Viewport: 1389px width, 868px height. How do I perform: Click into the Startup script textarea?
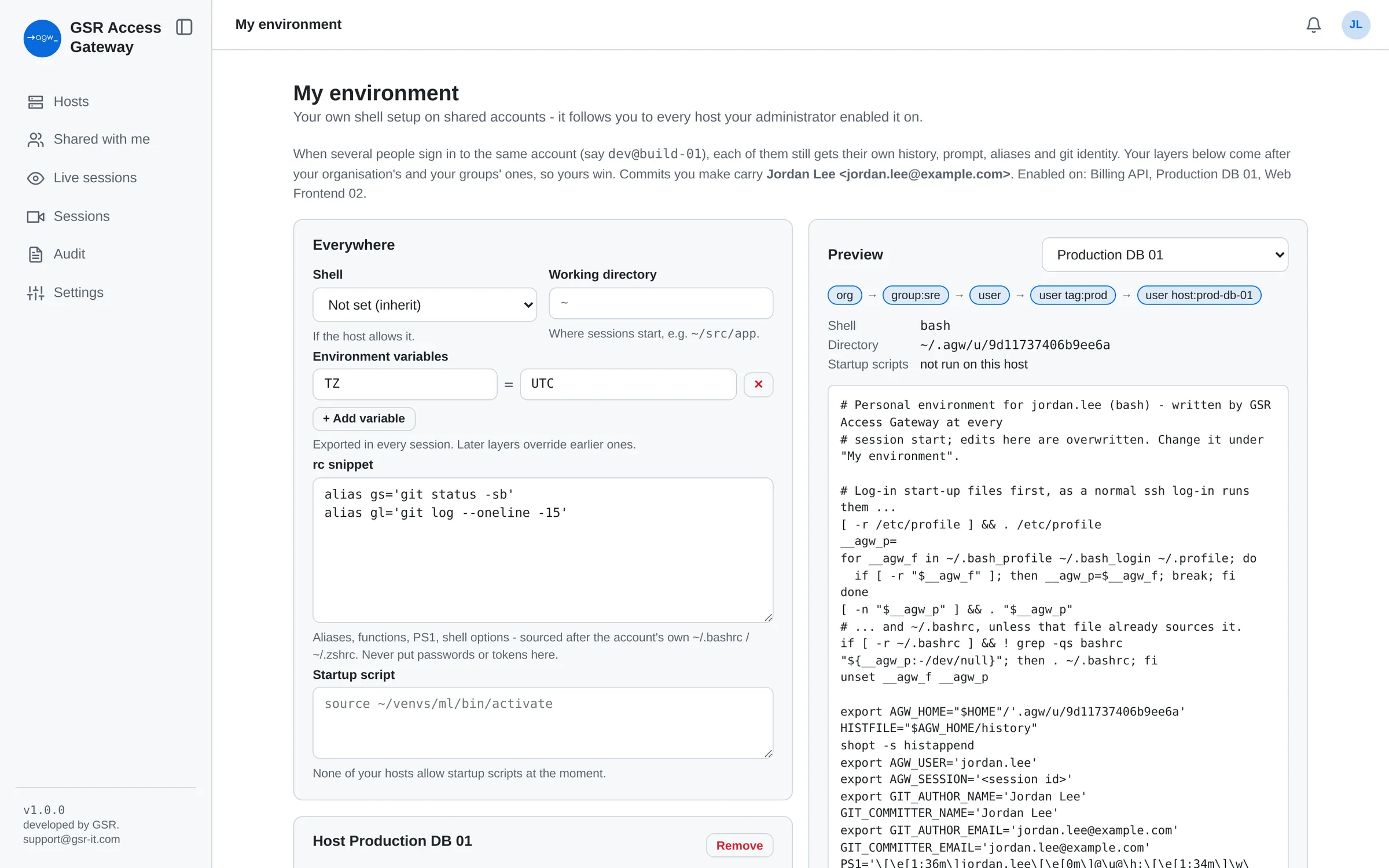[543, 723]
